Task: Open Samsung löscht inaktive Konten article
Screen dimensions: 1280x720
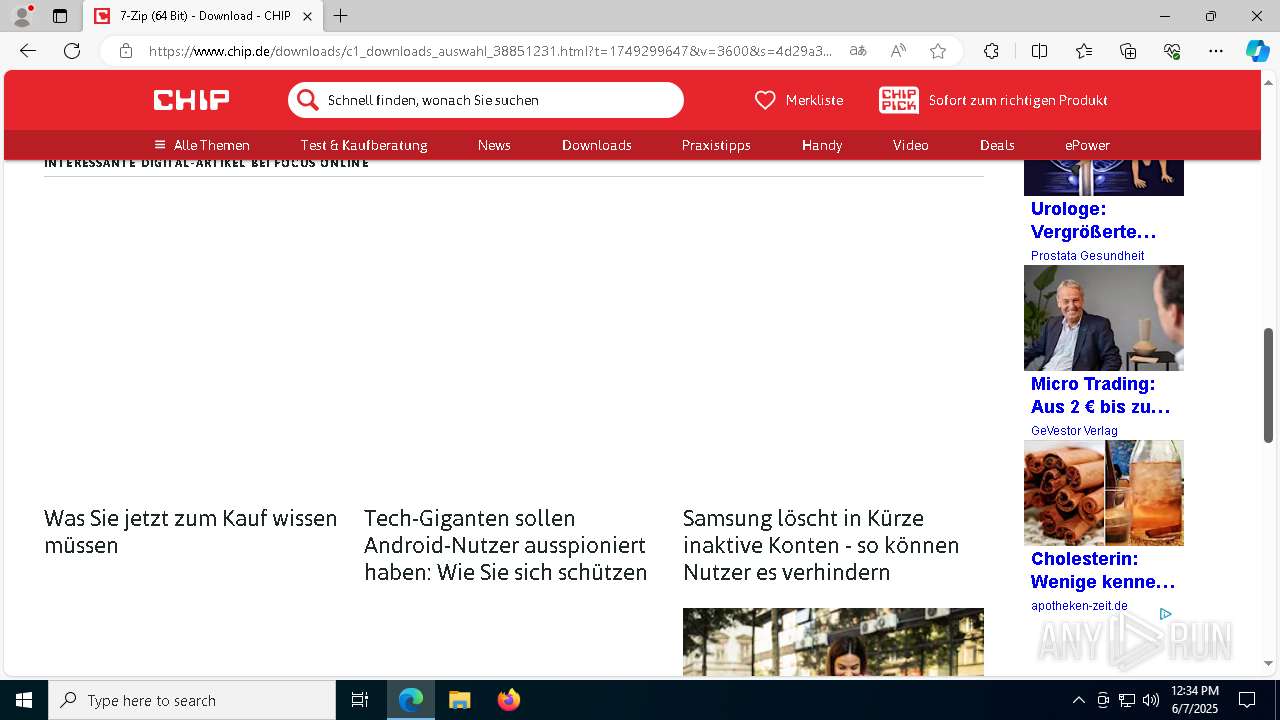Action: [821, 545]
